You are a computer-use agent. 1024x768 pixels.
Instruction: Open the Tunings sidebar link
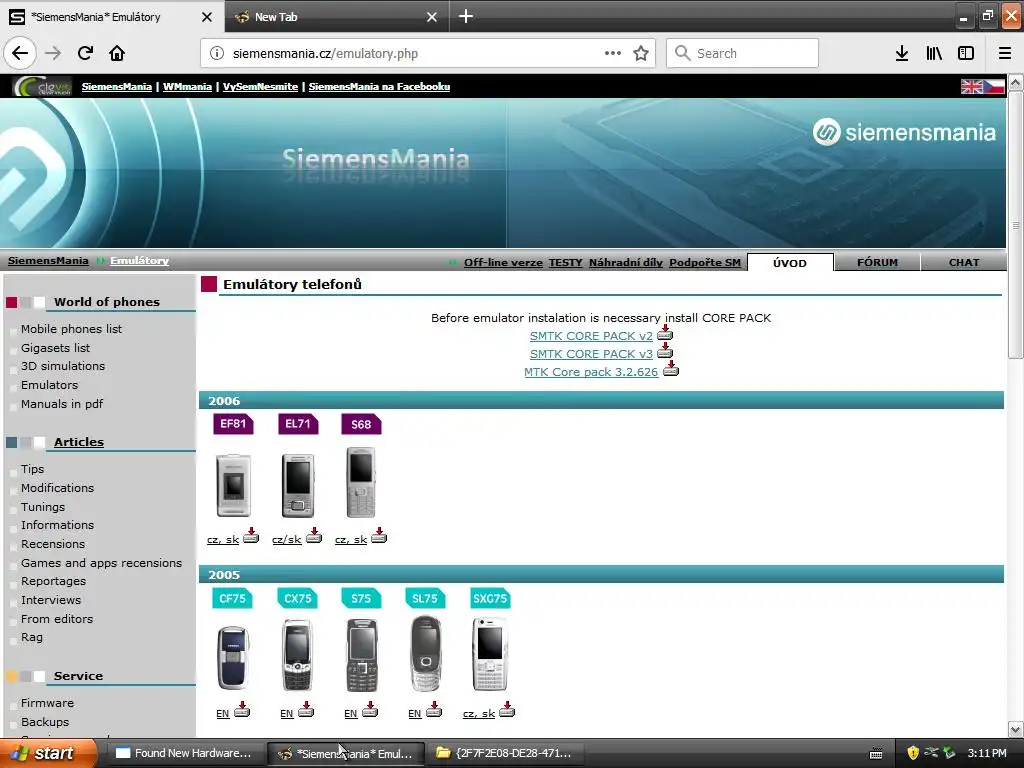43,507
